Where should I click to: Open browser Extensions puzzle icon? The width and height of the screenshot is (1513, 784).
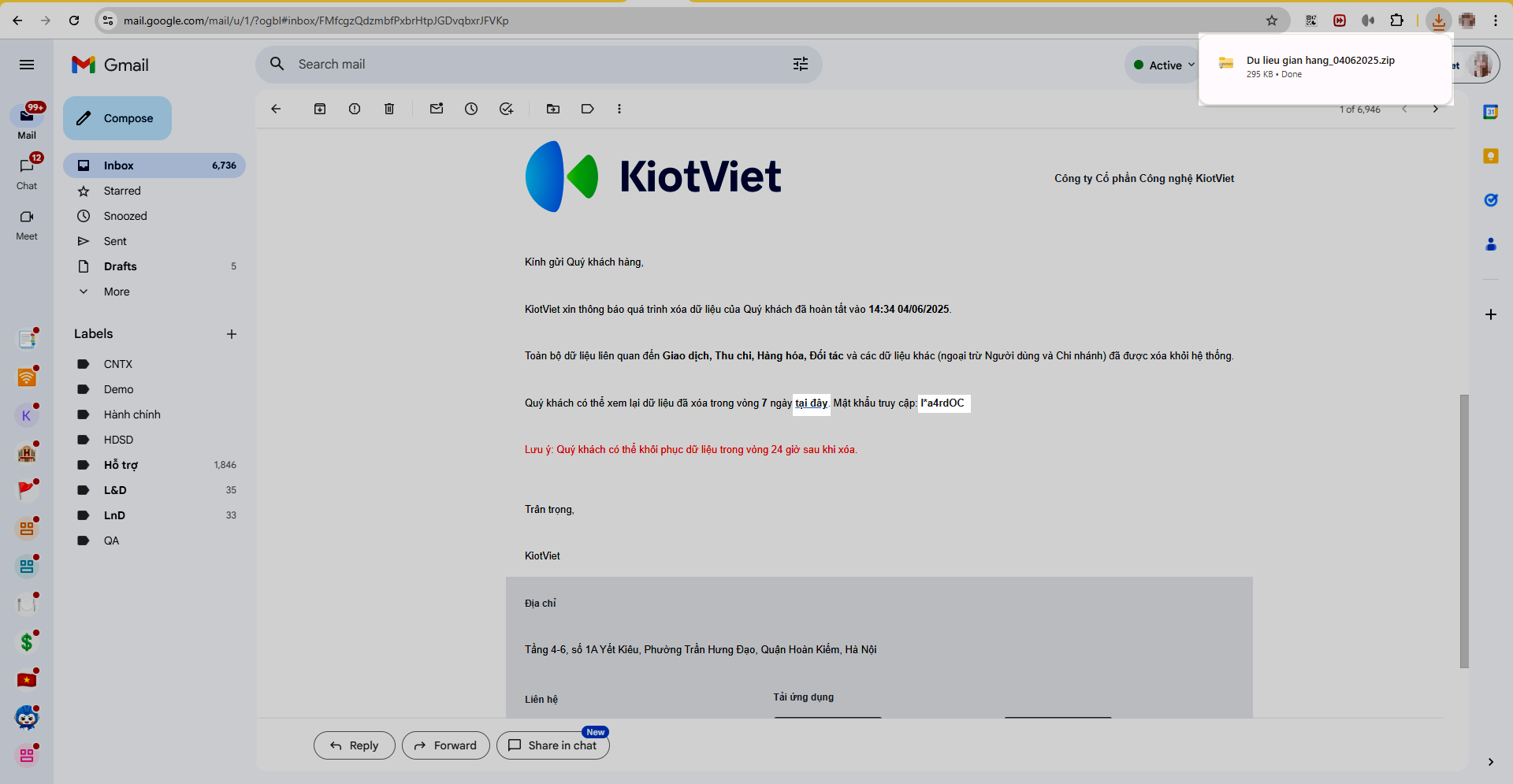coord(1397,20)
